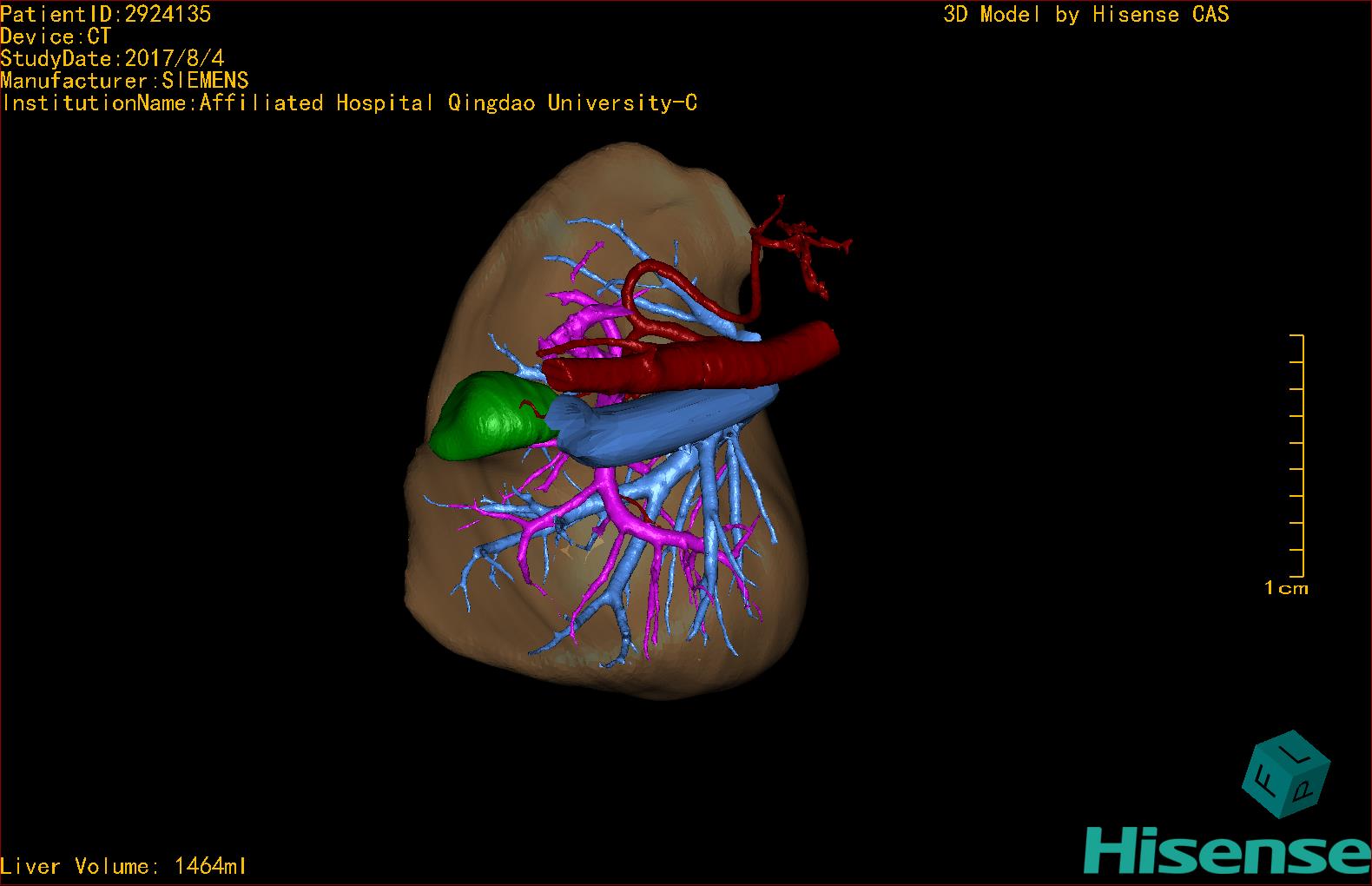Viewport: 1372px width, 886px height.
Task: Select the InstitutionName Affiliated Hospital Qingdao line
Action: pos(349,103)
